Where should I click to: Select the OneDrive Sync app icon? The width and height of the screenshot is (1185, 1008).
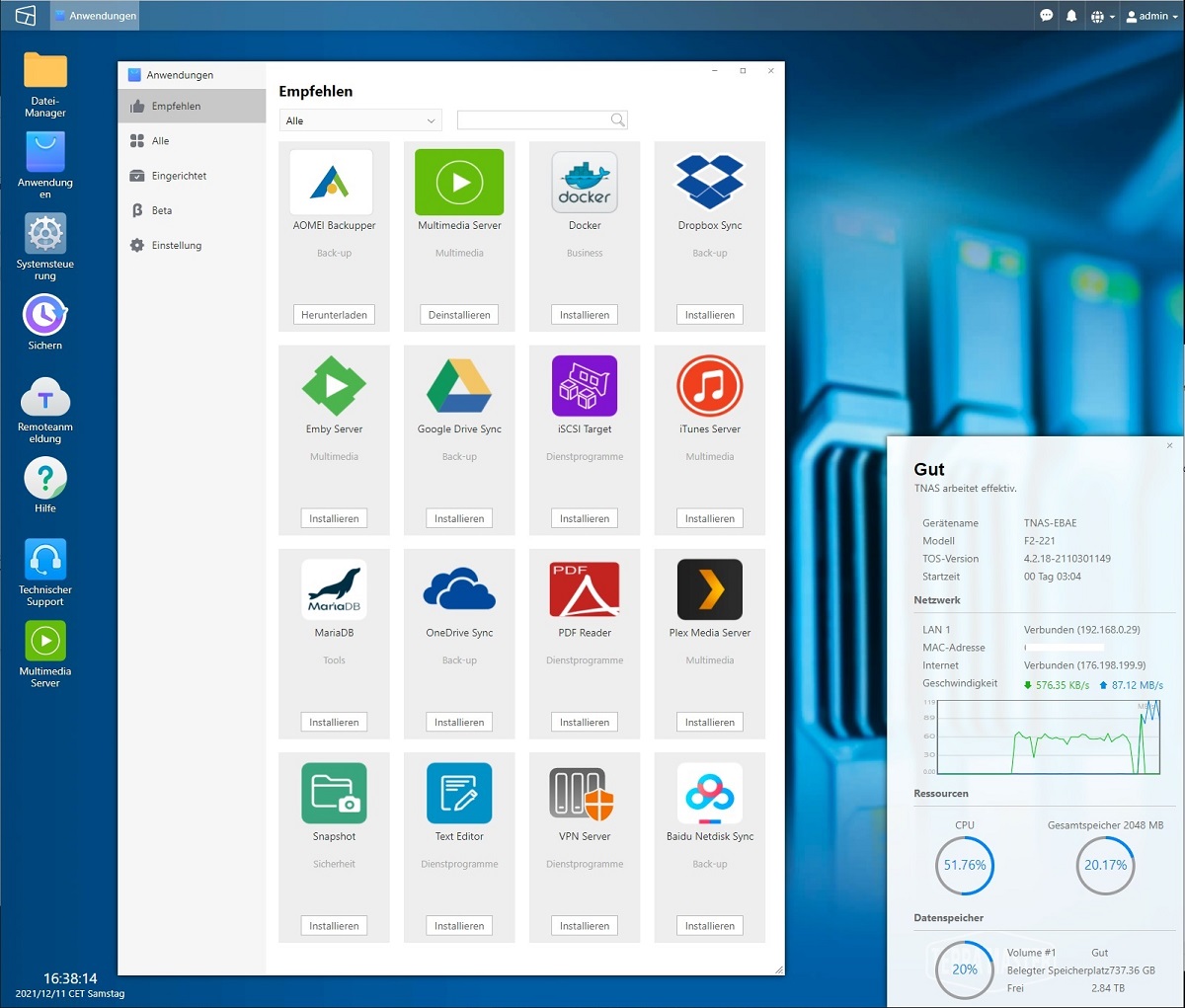[x=459, y=589]
